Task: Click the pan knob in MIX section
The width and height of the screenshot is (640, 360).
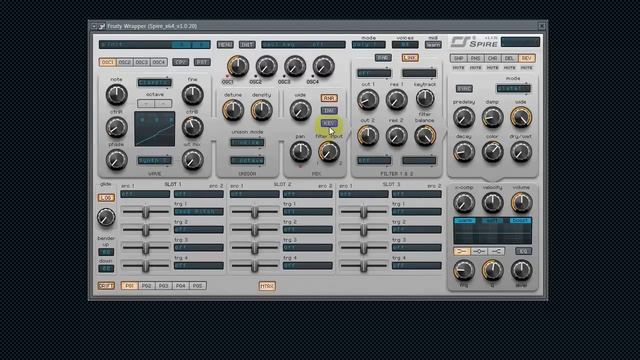Action: point(300,151)
